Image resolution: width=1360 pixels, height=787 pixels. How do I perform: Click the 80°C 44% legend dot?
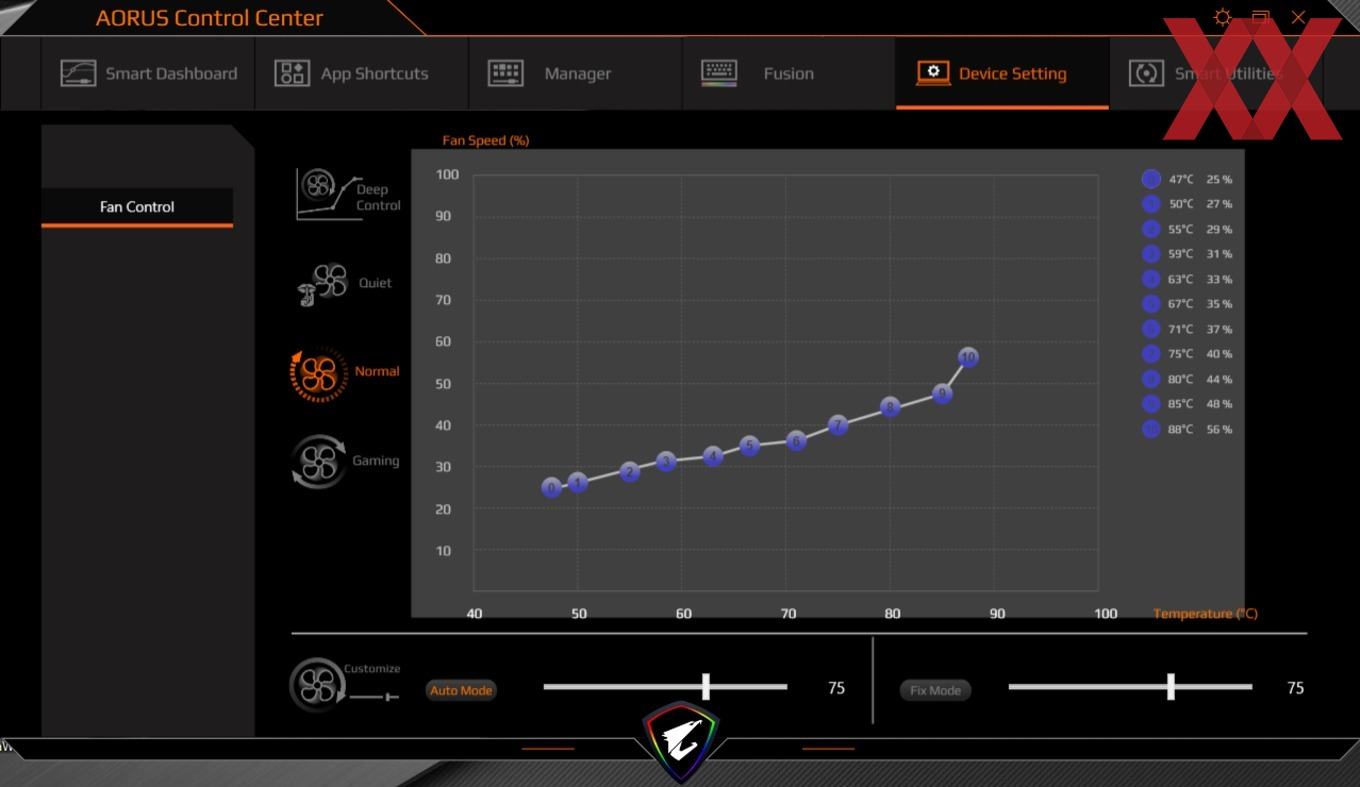pyautogui.click(x=1151, y=379)
